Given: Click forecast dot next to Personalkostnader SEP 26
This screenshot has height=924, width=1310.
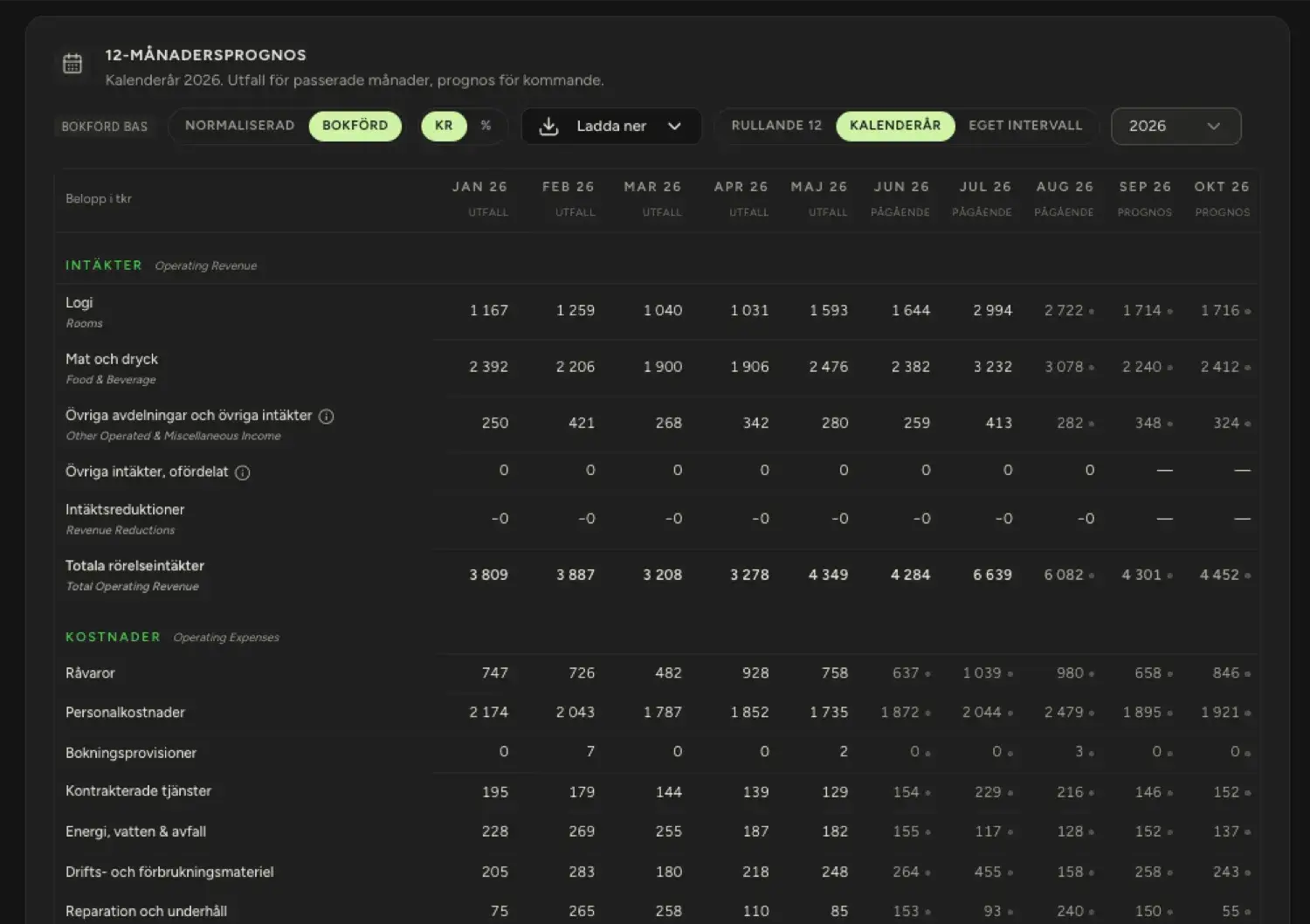Looking at the screenshot, I should point(1170,714).
